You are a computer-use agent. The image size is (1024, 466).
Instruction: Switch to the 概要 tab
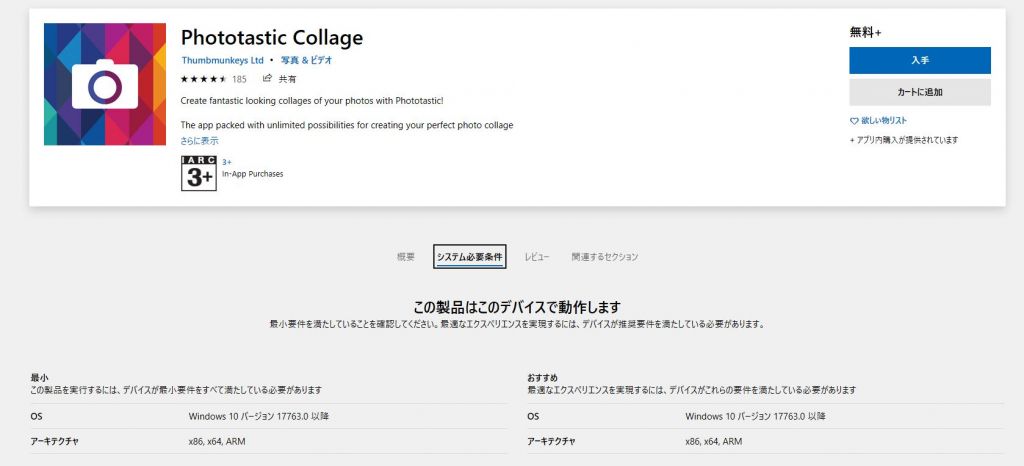[406, 257]
